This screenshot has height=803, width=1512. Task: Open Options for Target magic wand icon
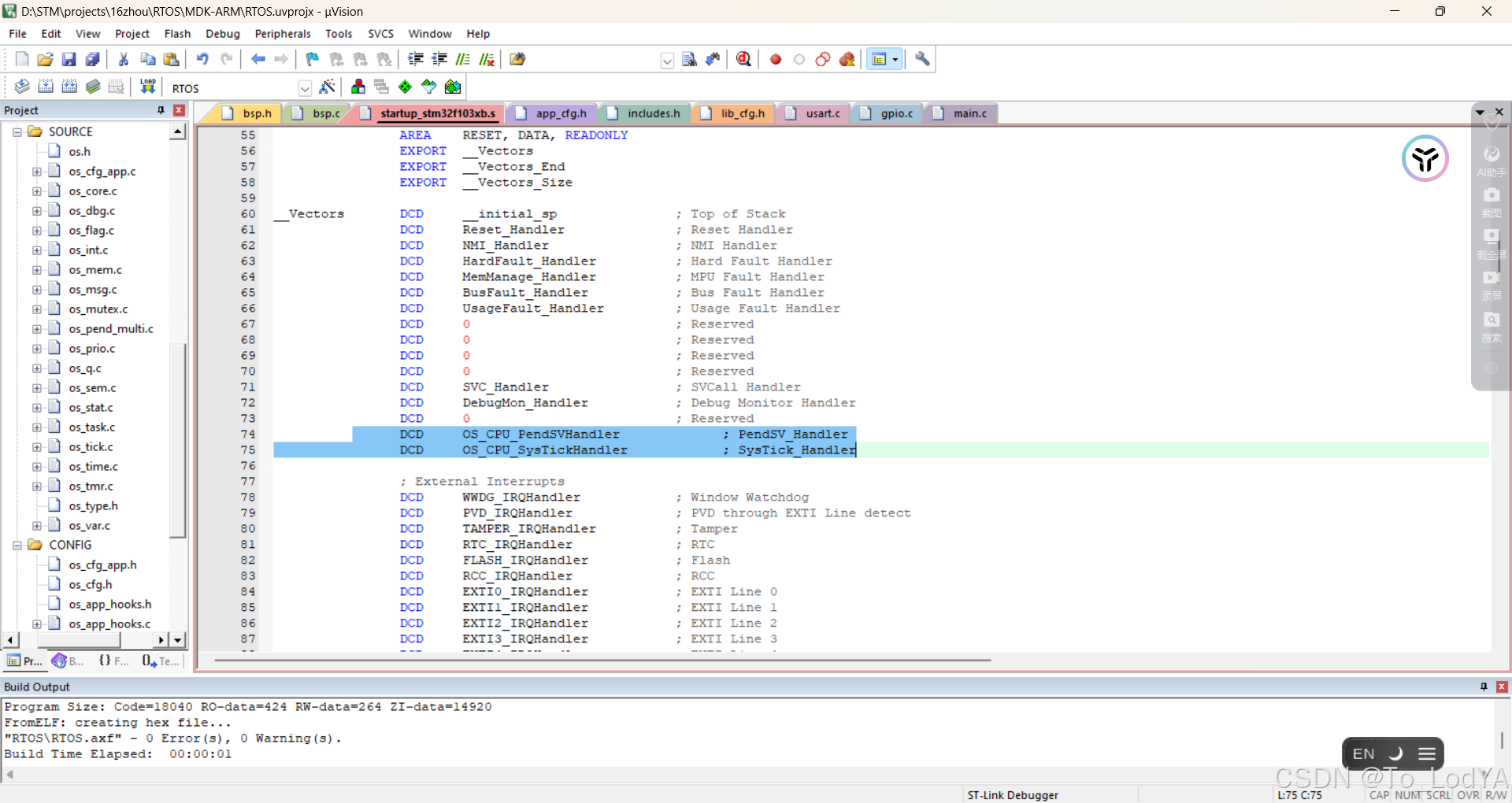[328, 87]
